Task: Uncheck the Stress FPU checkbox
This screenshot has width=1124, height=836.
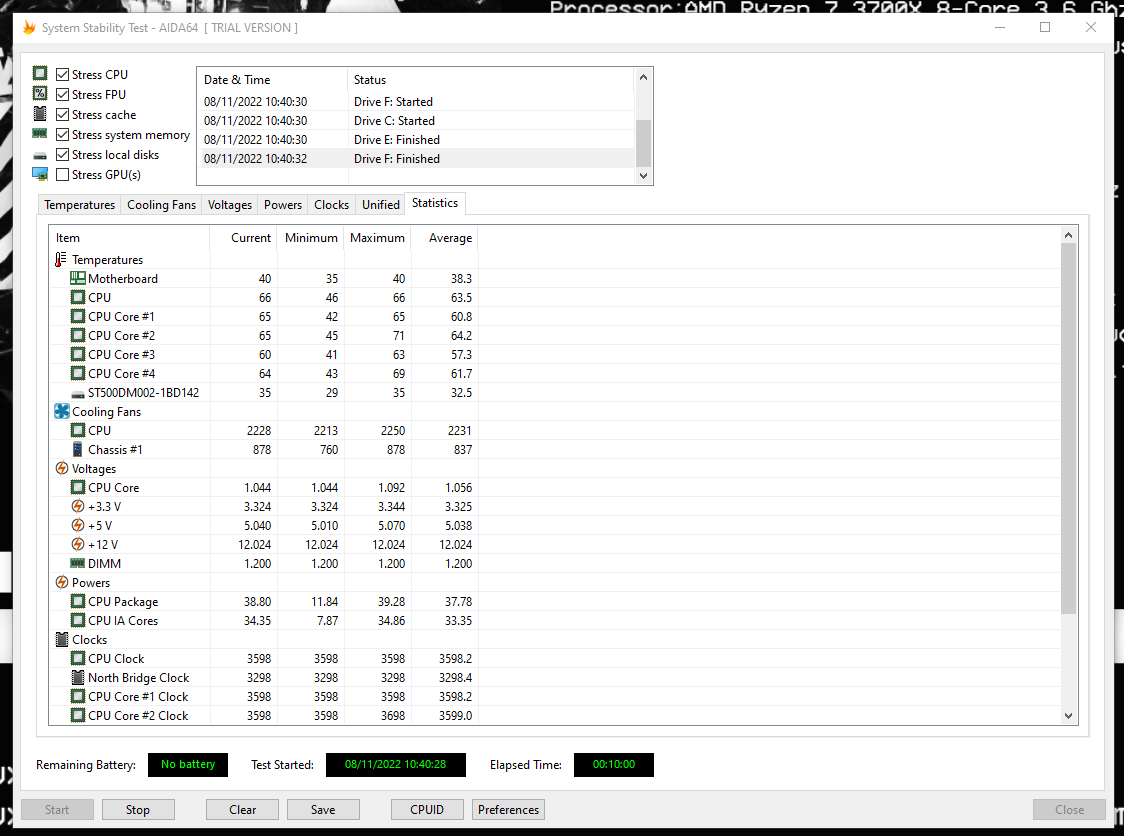Action: point(62,95)
